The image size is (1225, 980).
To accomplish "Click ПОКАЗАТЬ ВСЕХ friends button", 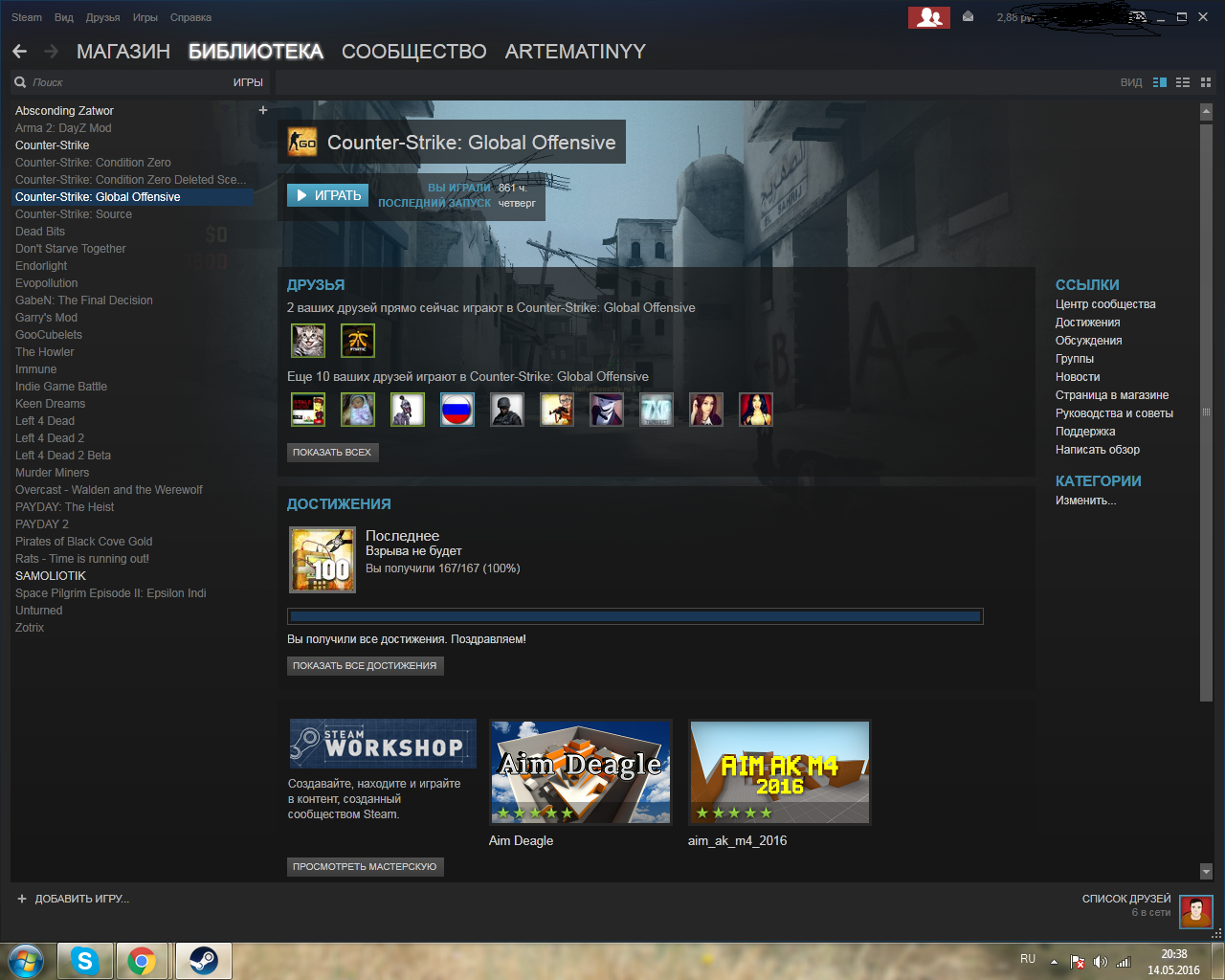I will (x=332, y=452).
